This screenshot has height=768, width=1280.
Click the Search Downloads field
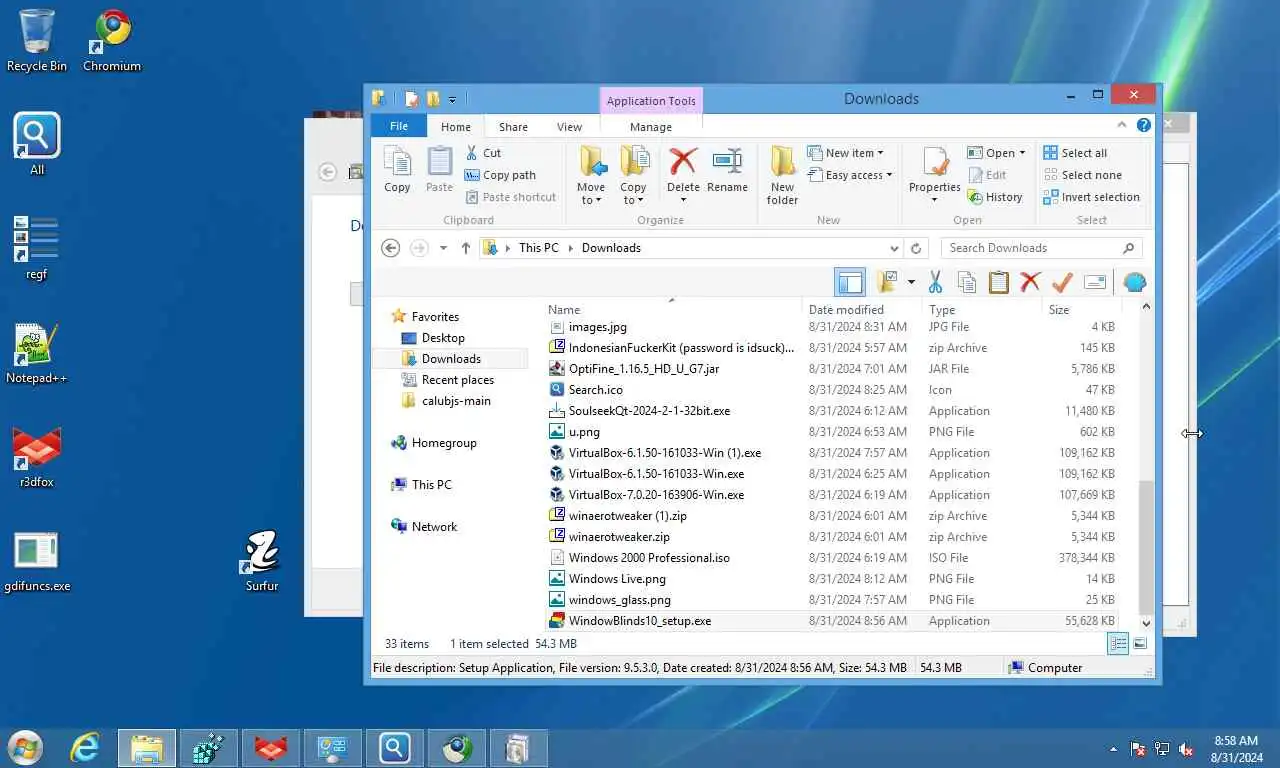point(1041,248)
